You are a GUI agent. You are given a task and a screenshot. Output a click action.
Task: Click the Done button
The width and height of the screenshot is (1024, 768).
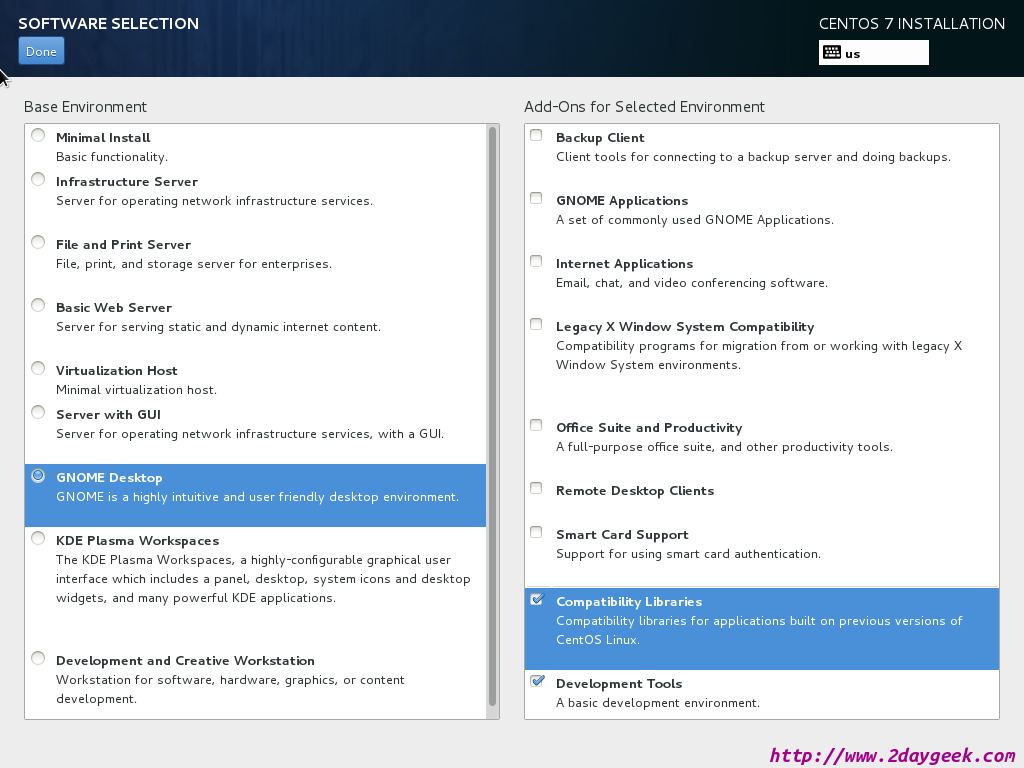tap(41, 51)
